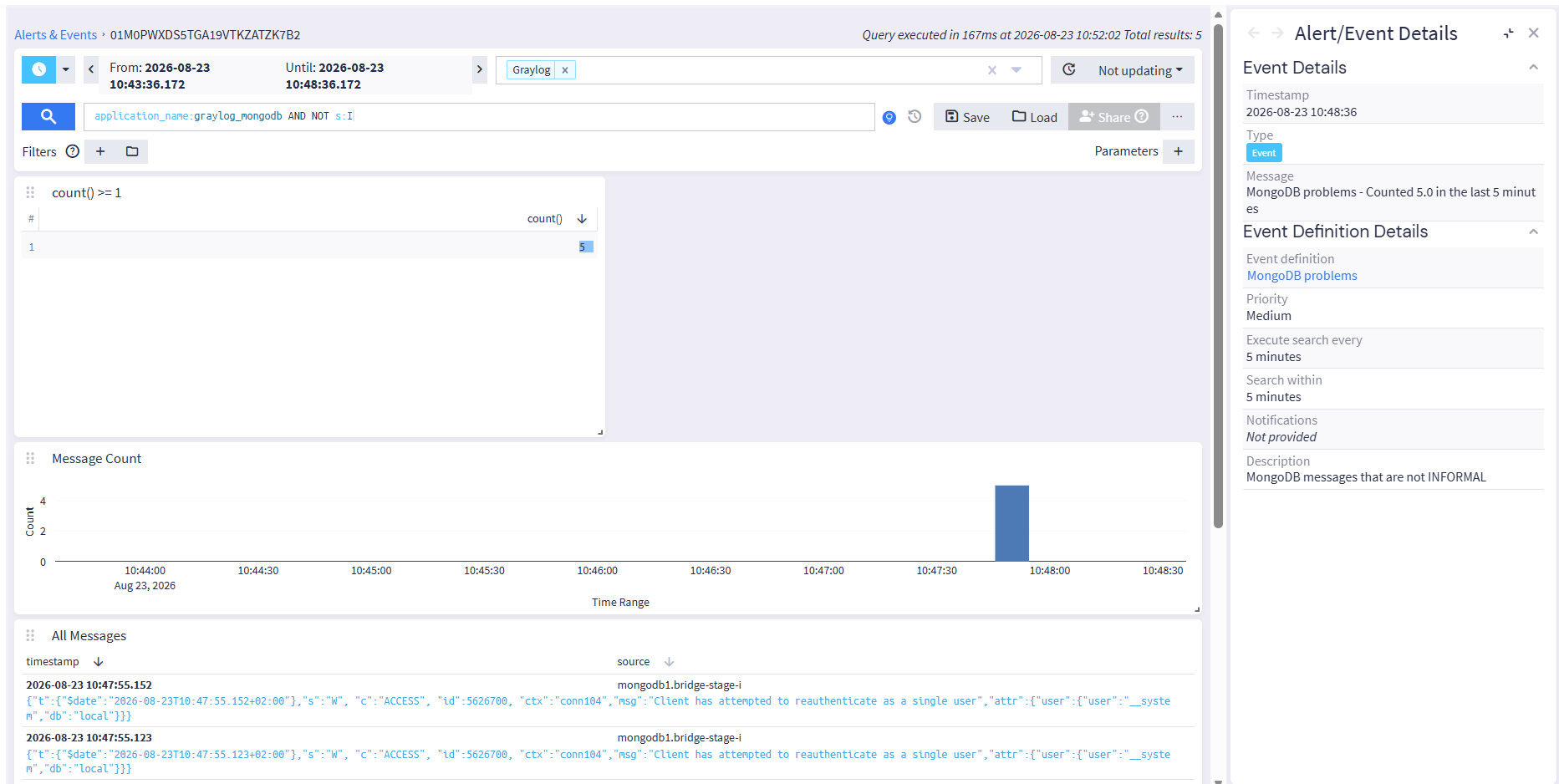Viewport: 1559px width, 784px height.
Task: Run the search with magnifier button
Action: (x=48, y=117)
